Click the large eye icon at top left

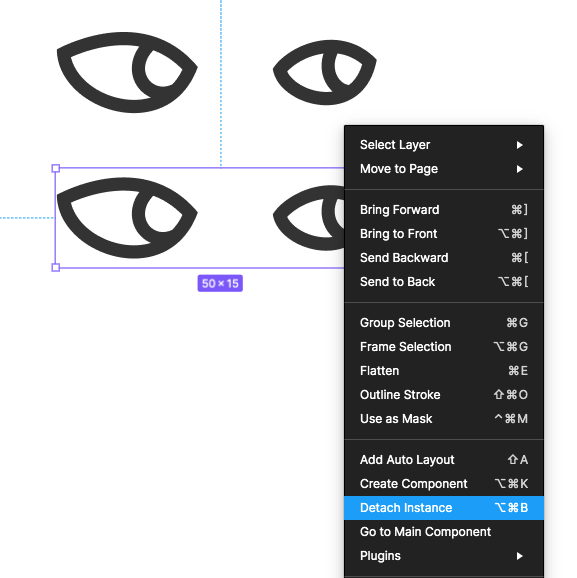coord(127,72)
